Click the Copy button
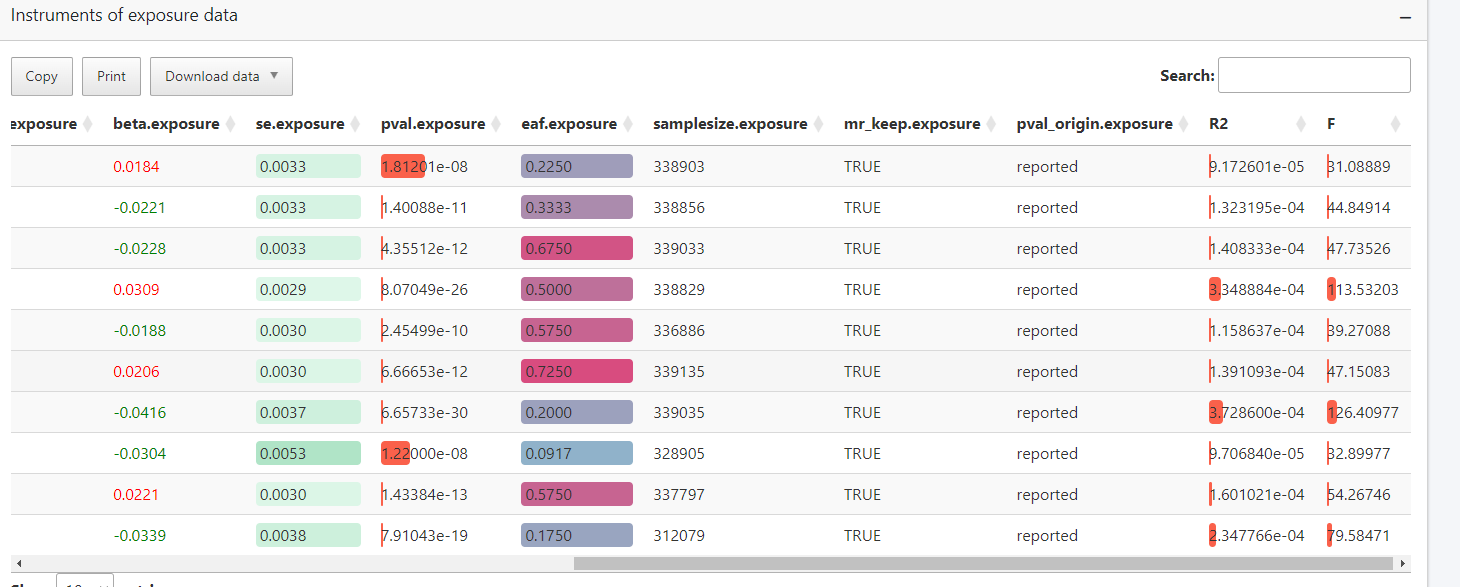Image resolution: width=1460 pixels, height=587 pixels. 42,76
